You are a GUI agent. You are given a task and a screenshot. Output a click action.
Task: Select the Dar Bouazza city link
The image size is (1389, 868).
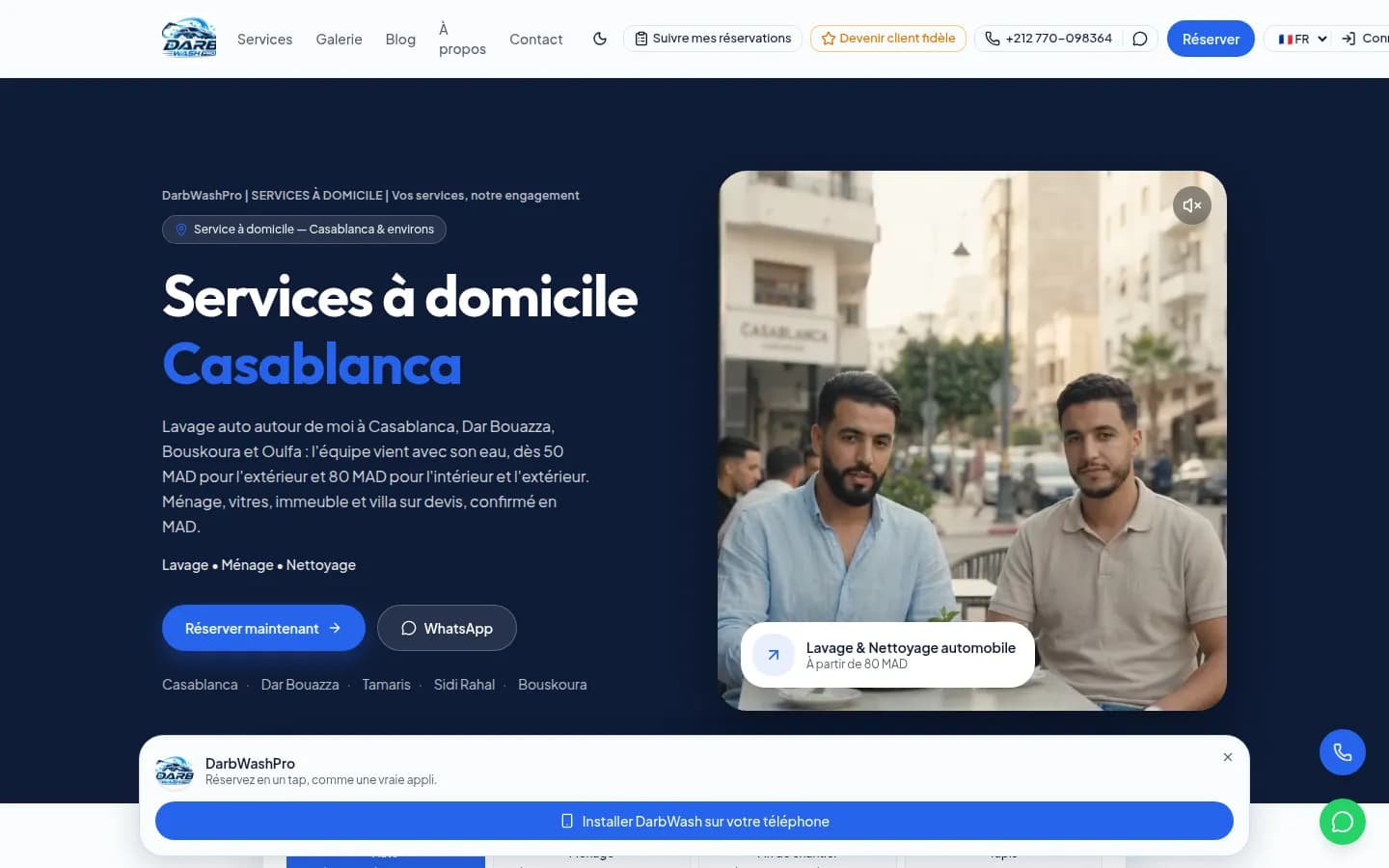click(300, 685)
